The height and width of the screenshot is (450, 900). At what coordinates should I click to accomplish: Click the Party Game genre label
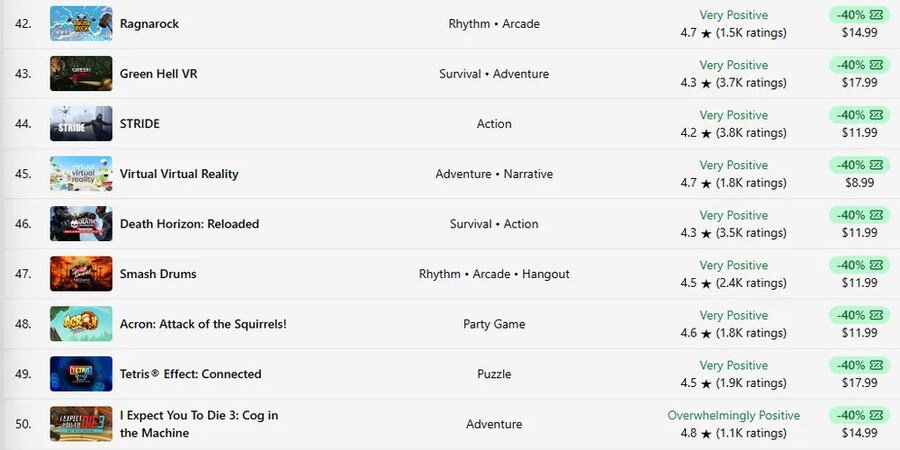[x=494, y=324]
